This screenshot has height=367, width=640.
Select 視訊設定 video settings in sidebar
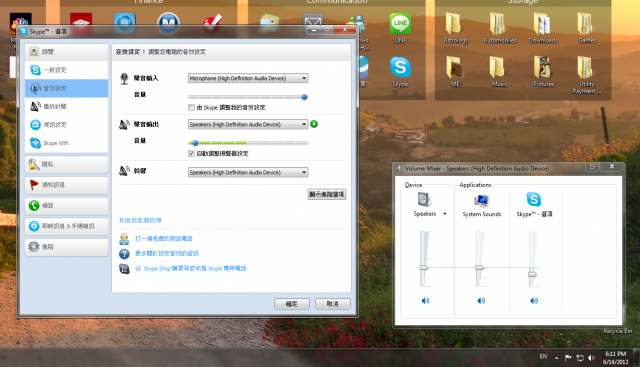tap(67, 125)
